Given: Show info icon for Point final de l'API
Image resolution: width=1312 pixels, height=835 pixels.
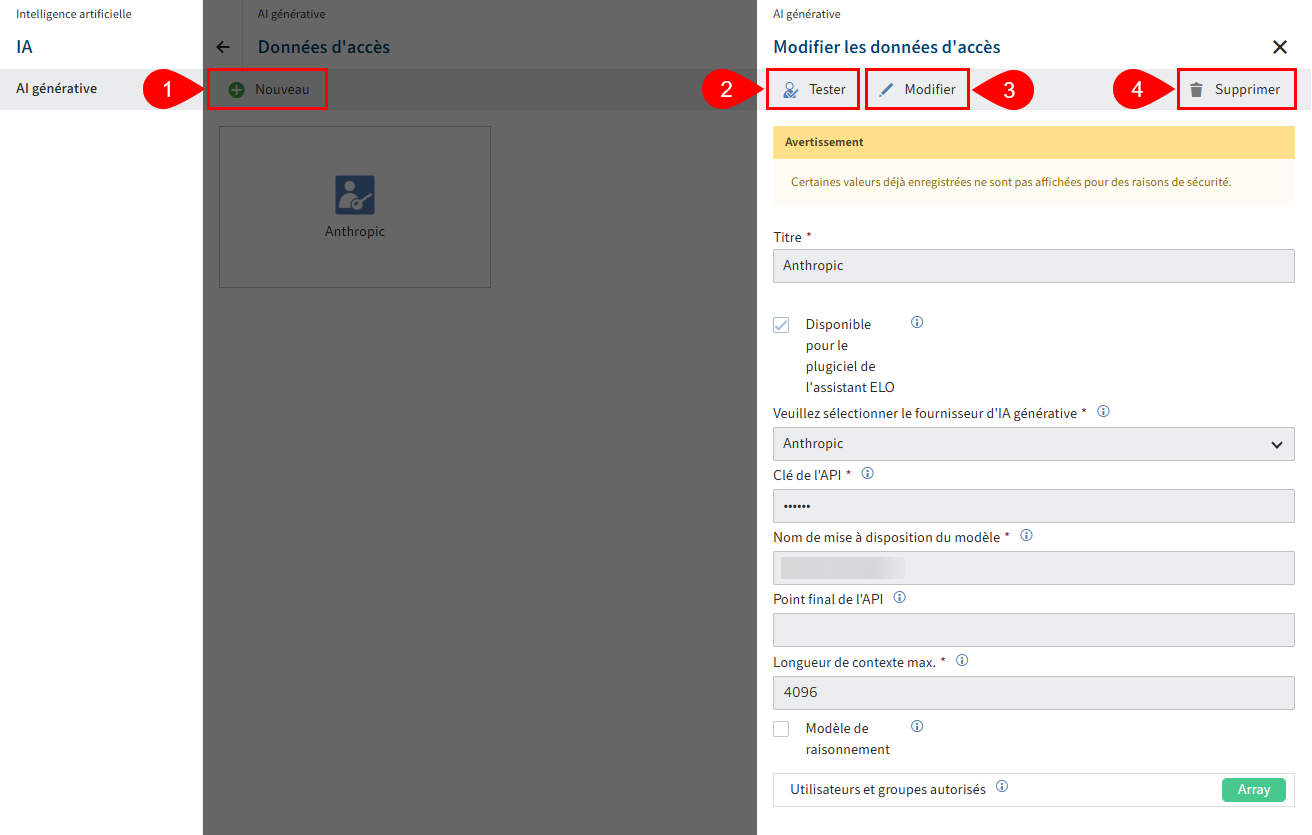Looking at the screenshot, I should [899, 598].
